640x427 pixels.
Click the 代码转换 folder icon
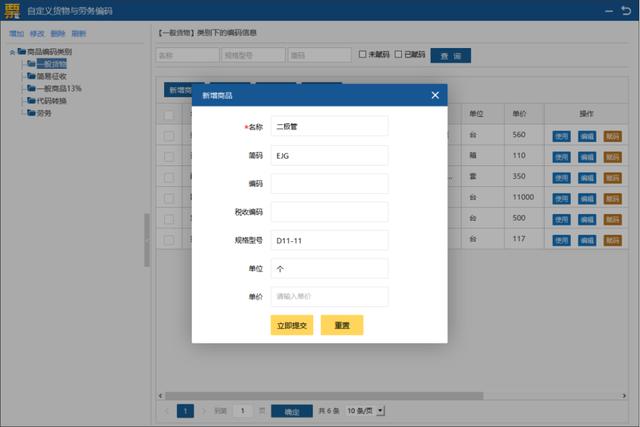click(x=32, y=101)
